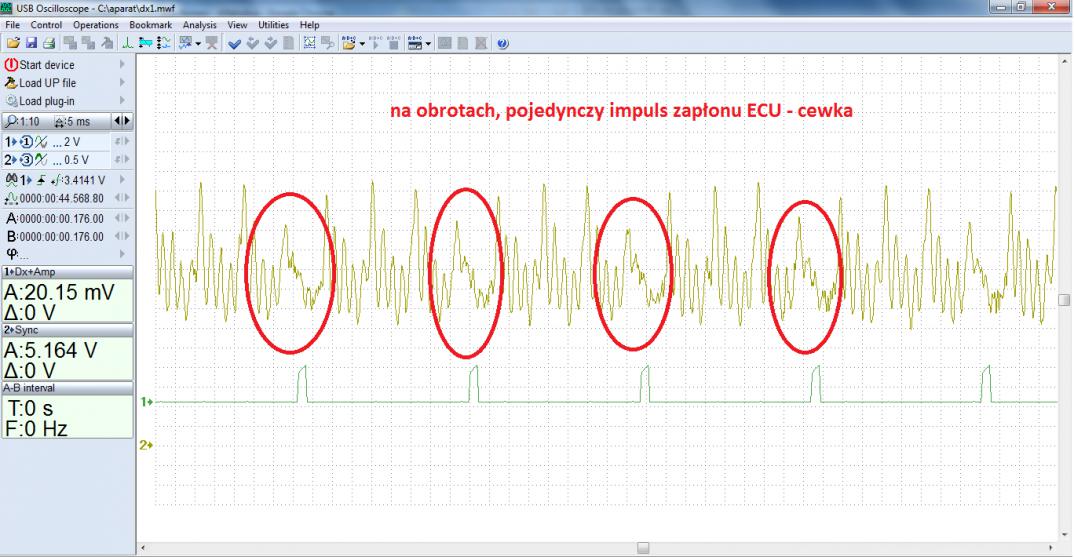
Task: Open the View menu
Action: tap(237, 25)
